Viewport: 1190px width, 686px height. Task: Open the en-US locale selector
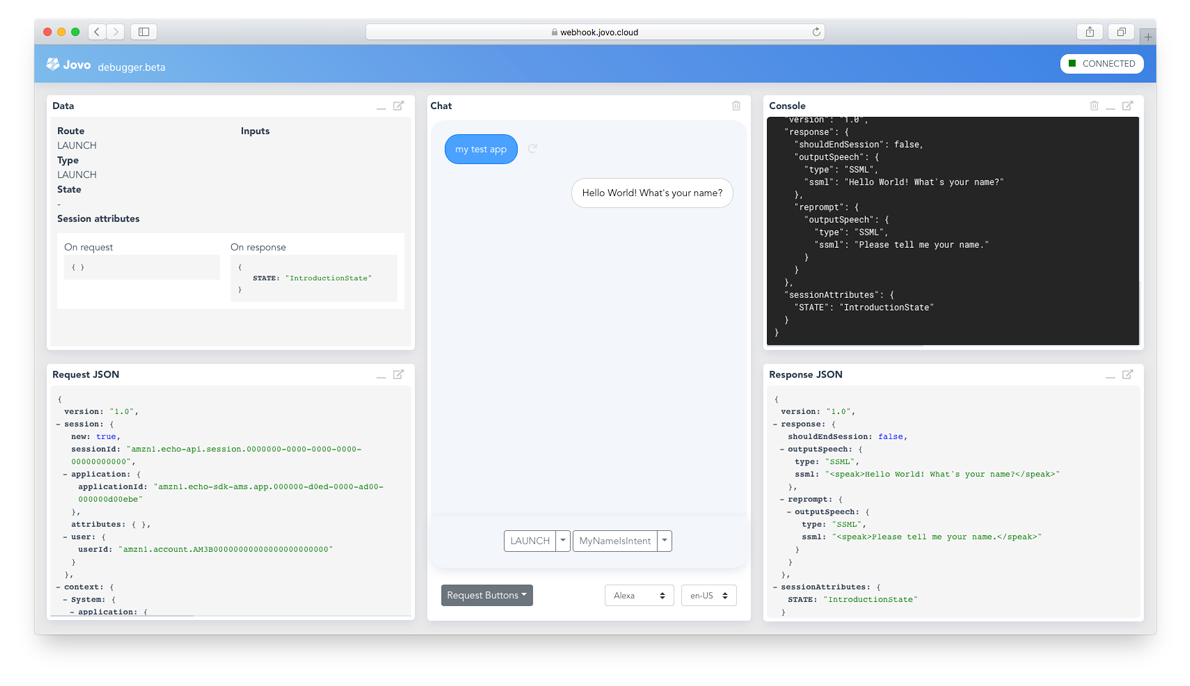tap(709, 596)
